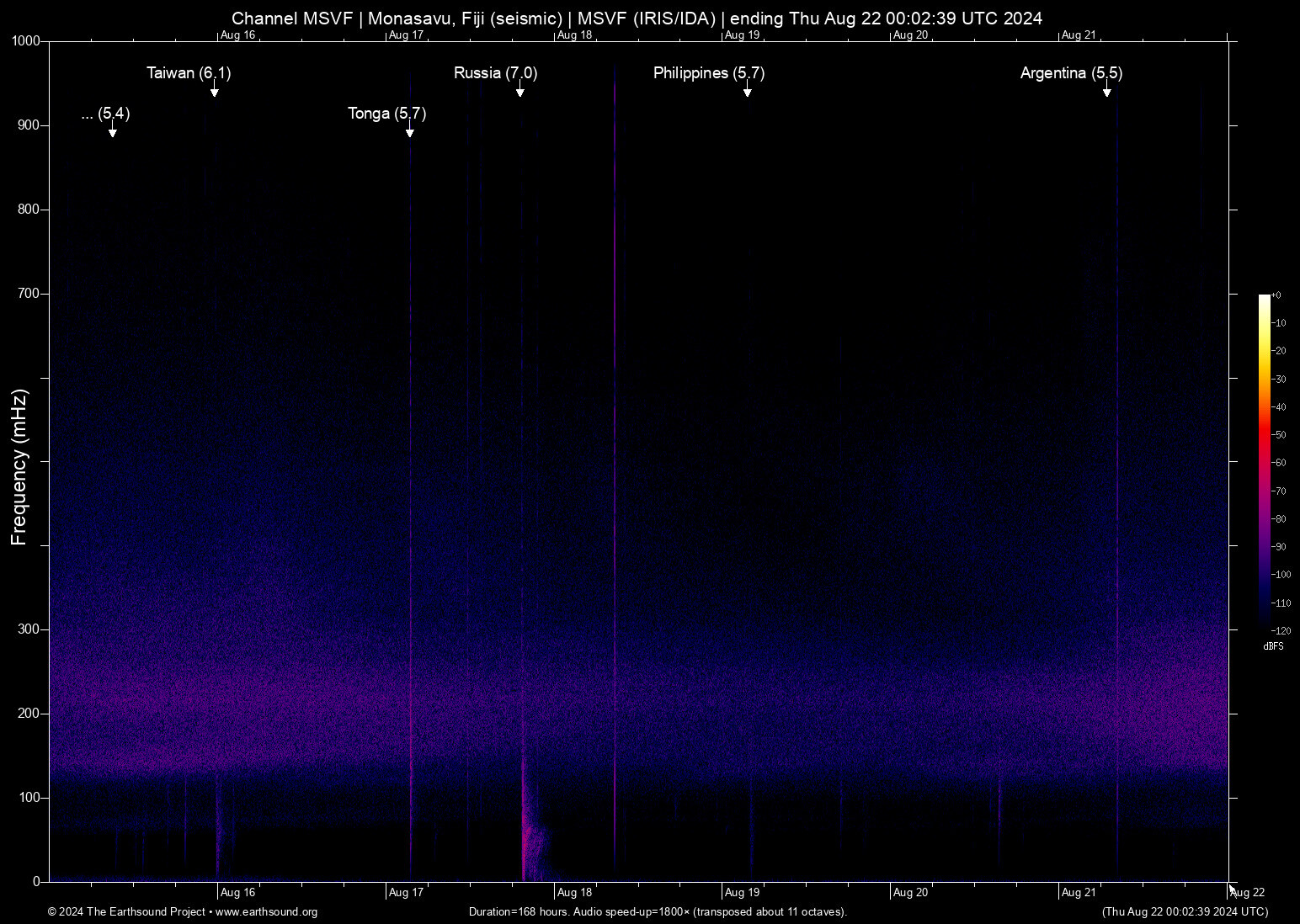
Task: Click the -120 value on the color scale
Action: point(1281,631)
